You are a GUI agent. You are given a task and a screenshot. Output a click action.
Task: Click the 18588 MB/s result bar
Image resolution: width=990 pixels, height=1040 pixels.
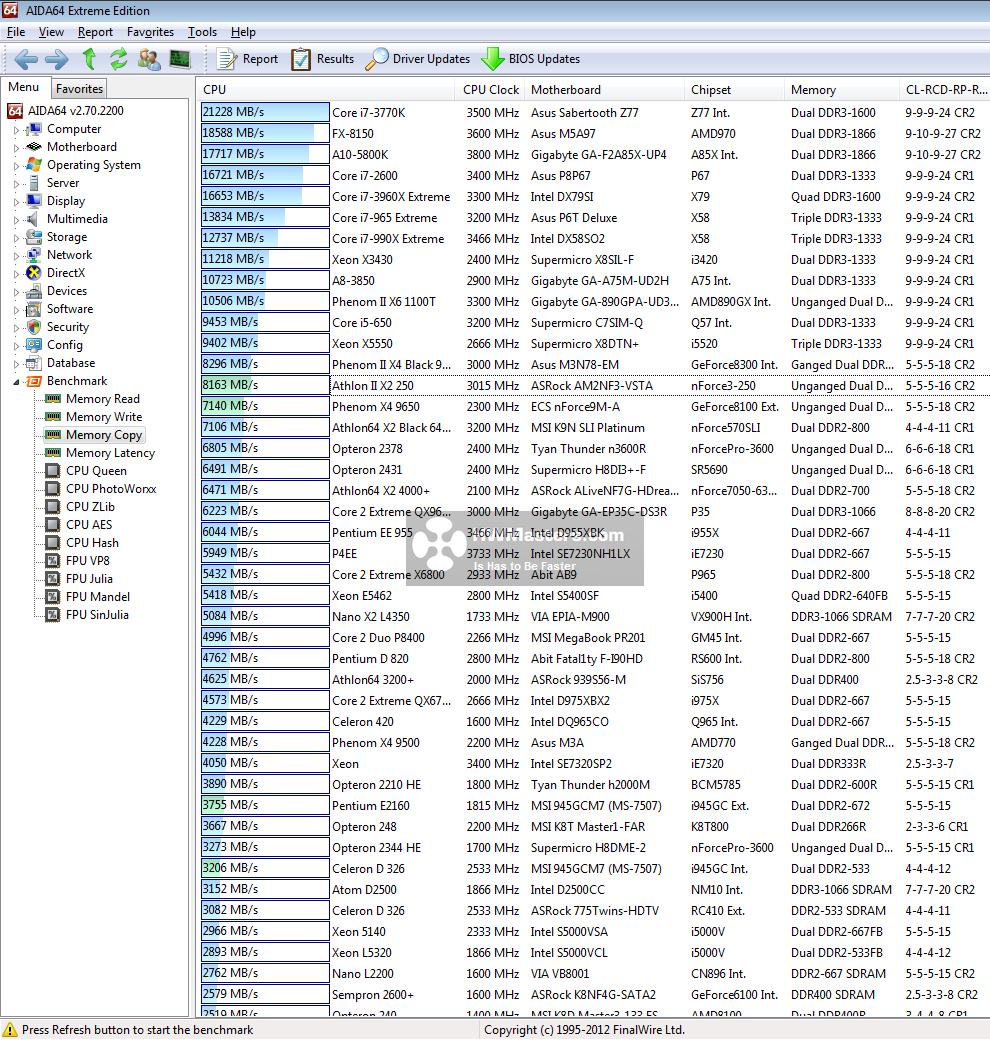click(x=265, y=133)
